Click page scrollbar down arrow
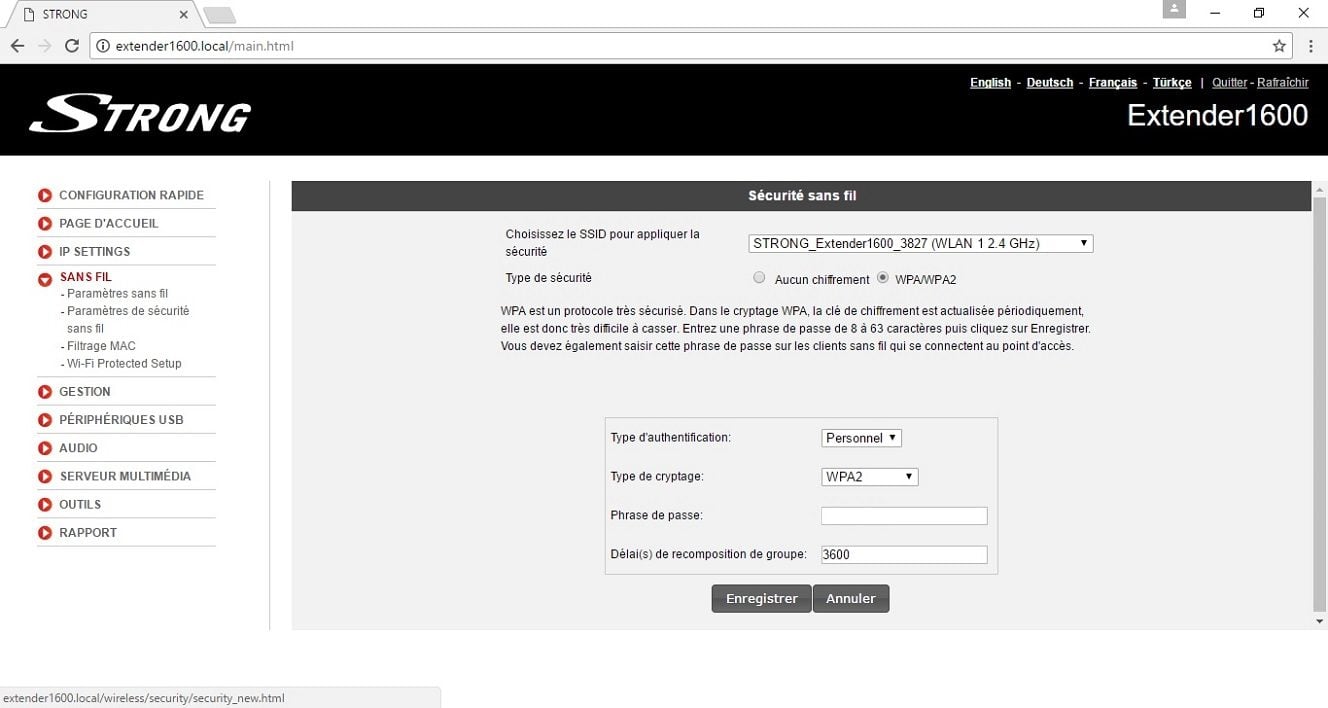The height and width of the screenshot is (708, 1328). (x=1320, y=622)
